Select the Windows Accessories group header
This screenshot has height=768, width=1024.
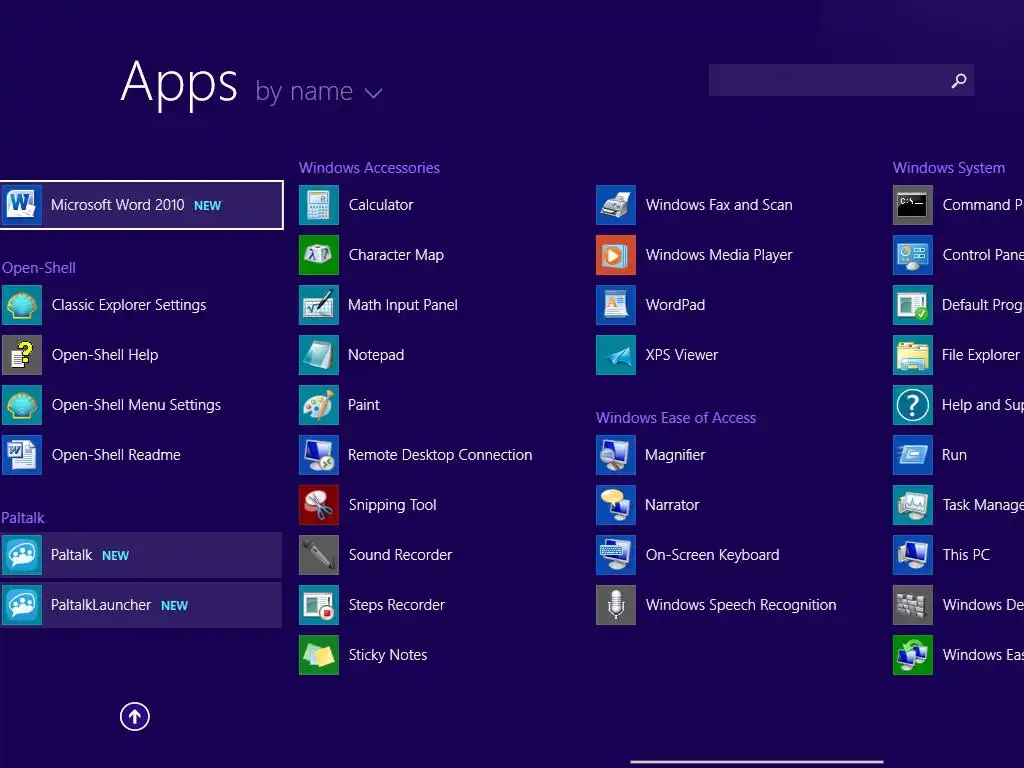369,168
